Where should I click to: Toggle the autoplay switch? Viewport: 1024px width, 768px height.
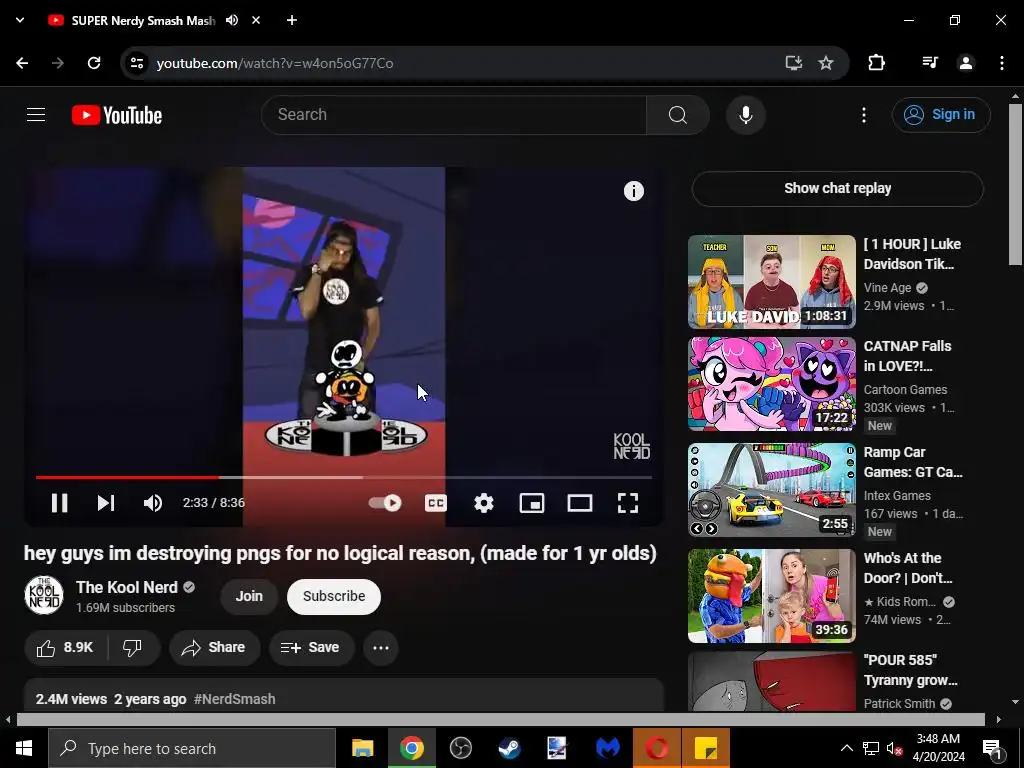point(385,503)
